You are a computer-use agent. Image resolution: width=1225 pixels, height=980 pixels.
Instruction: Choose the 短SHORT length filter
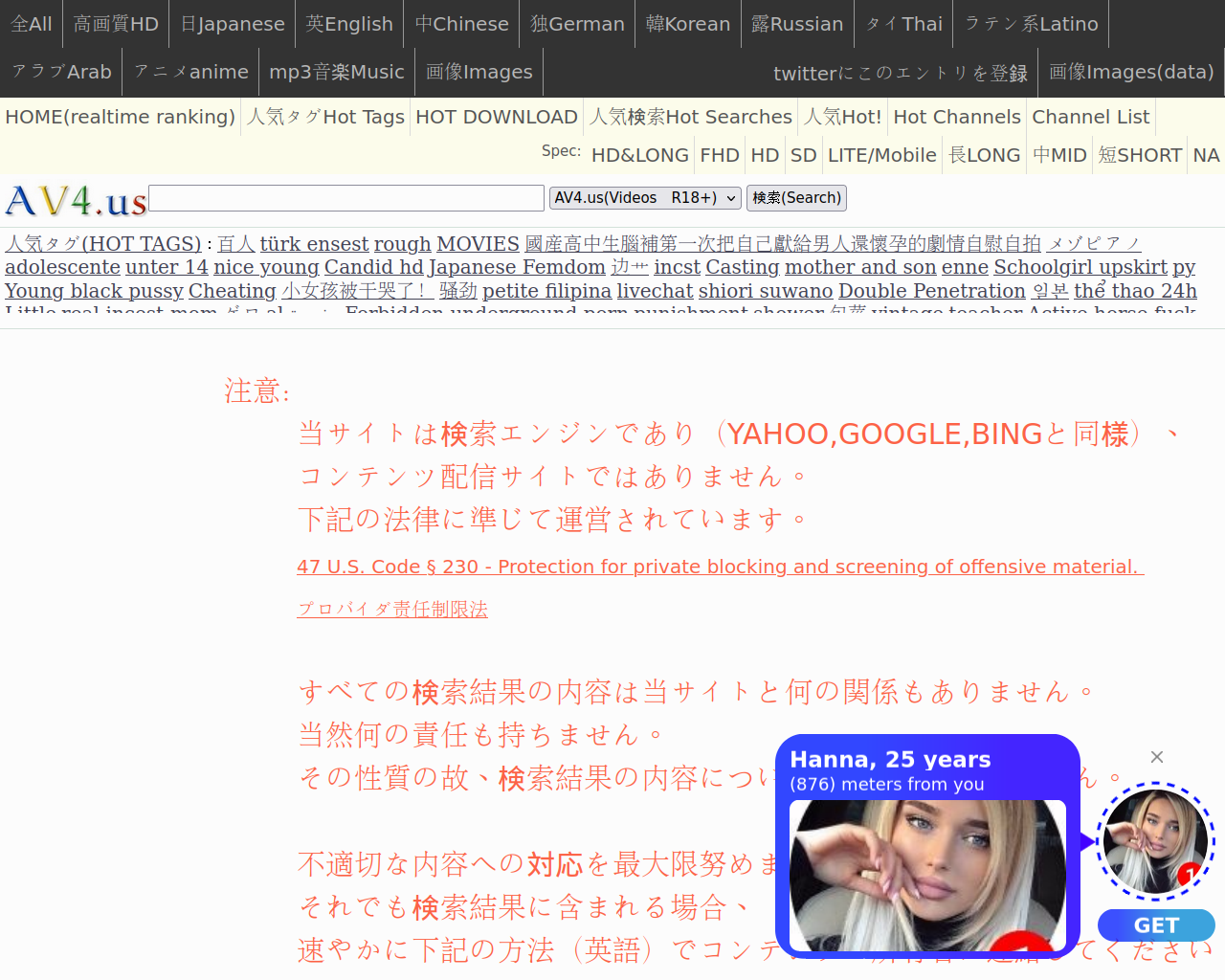(x=1139, y=155)
